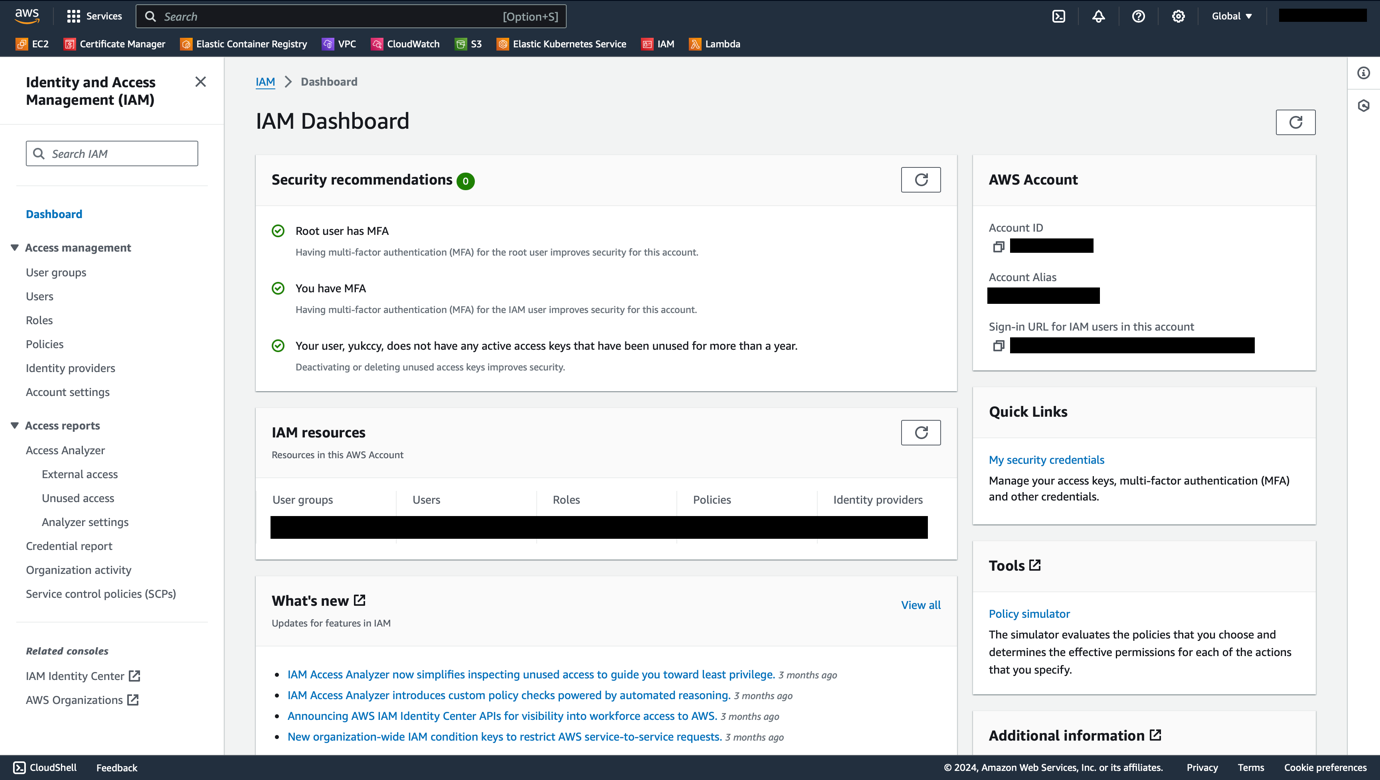Open Credential report in sidebar
Image resolution: width=1380 pixels, height=780 pixels.
tap(69, 546)
